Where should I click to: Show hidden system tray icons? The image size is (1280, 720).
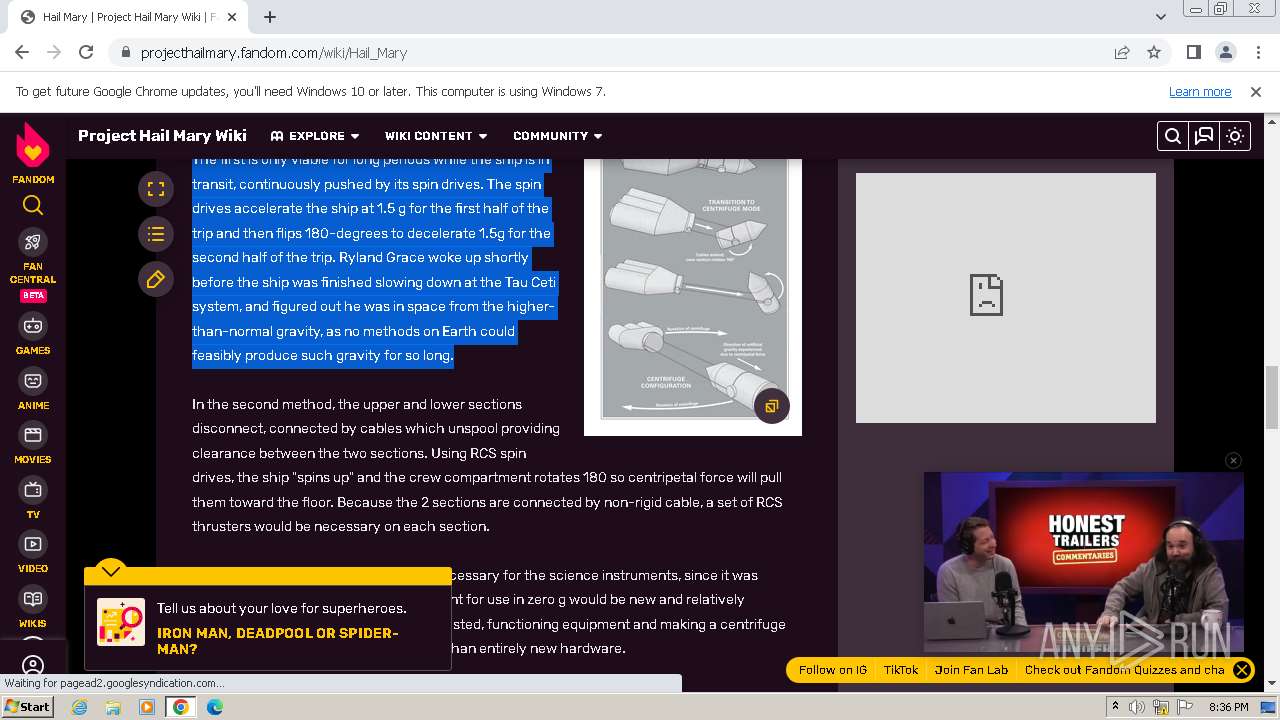click(x=1117, y=707)
